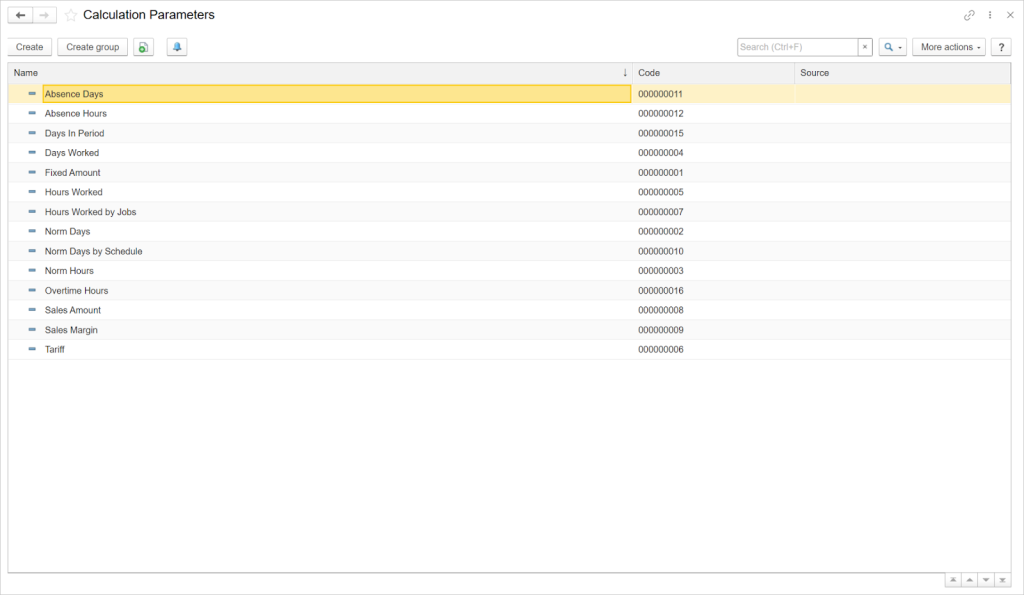The image size is (1024, 595).
Task: Expand the search options arrow beside magnifier
Action: [899, 47]
